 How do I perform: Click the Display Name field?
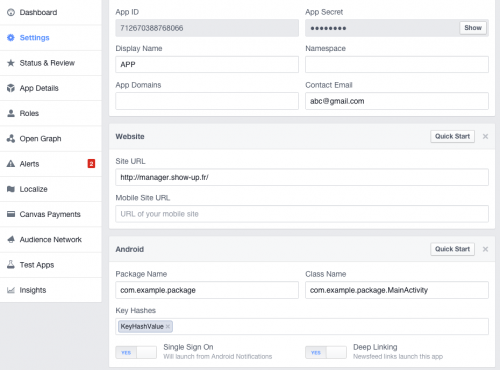pos(207,64)
